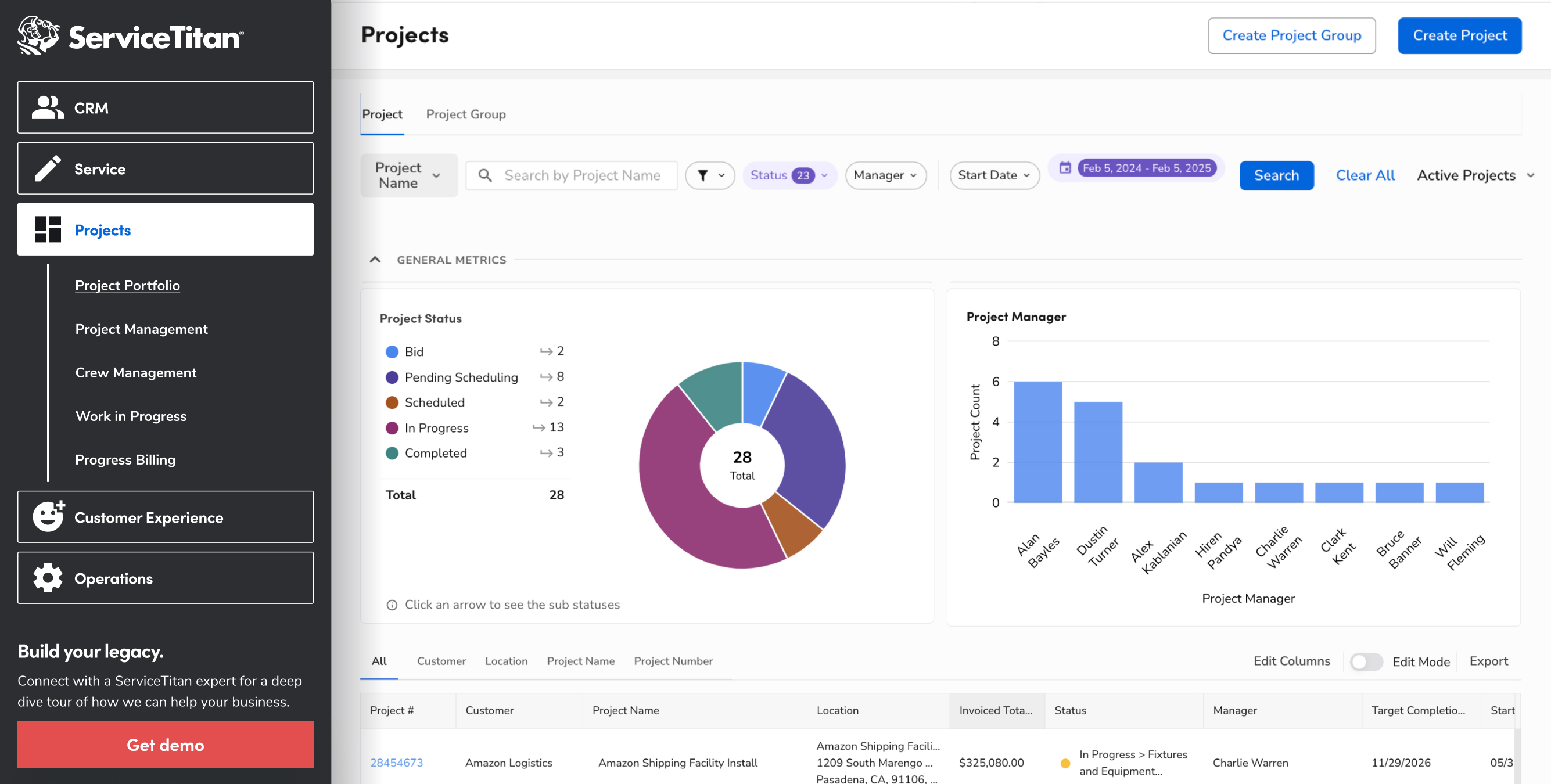The width and height of the screenshot is (1551, 784).
Task: Click the Customer Experience smiley icon
Action: [x=48, y=517]
